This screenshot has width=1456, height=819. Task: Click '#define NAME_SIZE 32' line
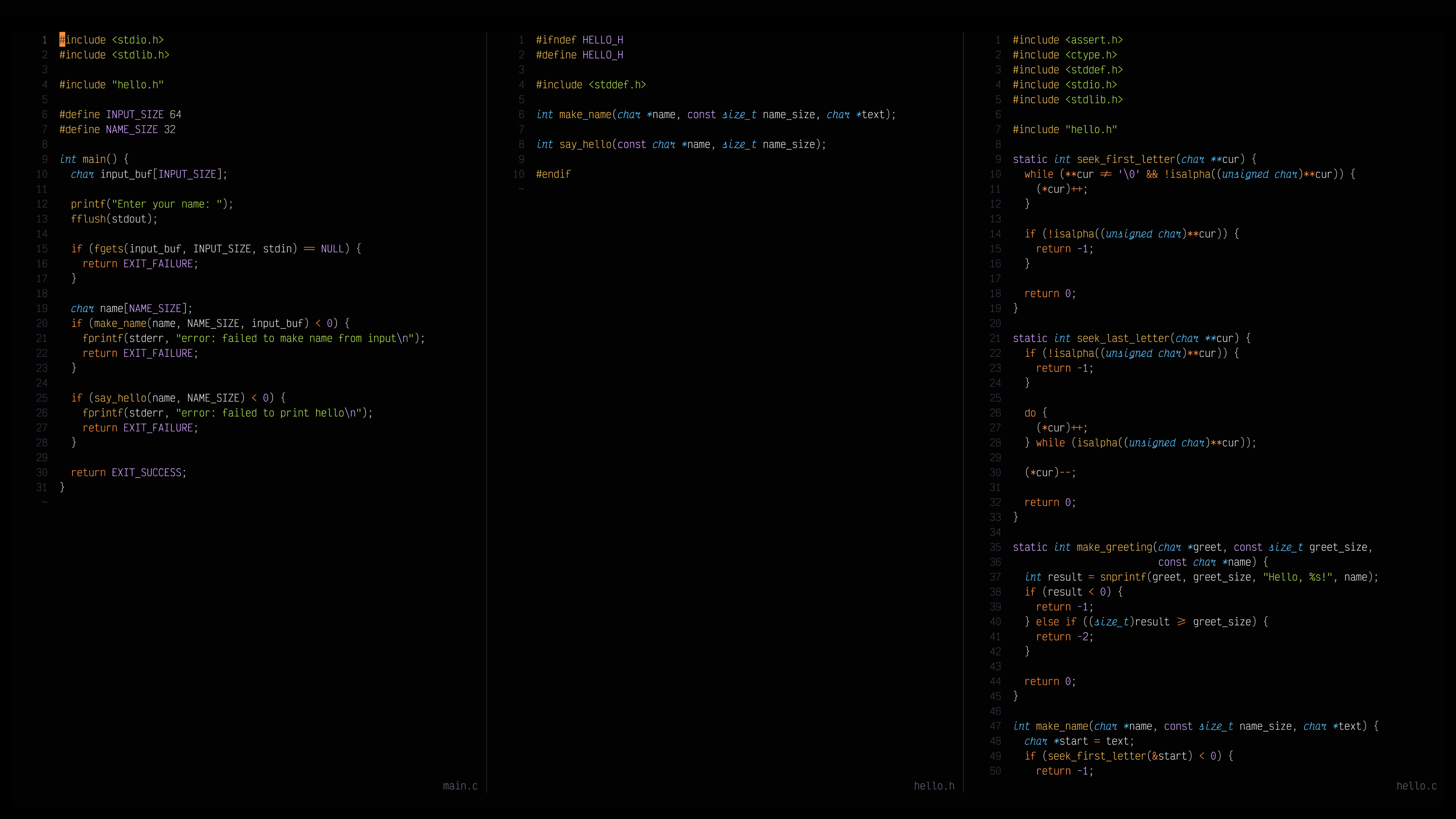click(x=118, y=129)
